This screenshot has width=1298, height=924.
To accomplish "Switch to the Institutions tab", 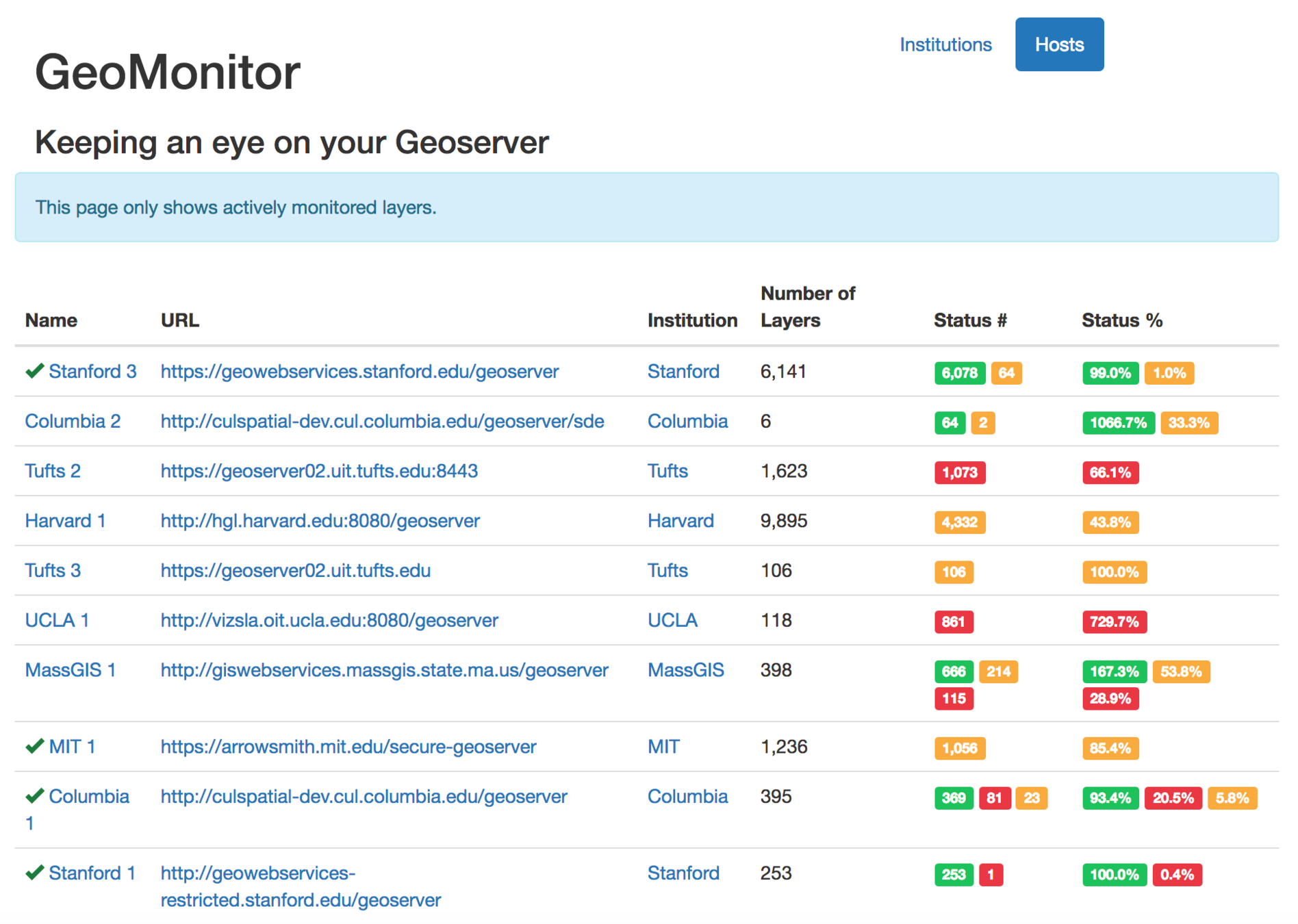I will pyautogui.click(x=945, y=45).
